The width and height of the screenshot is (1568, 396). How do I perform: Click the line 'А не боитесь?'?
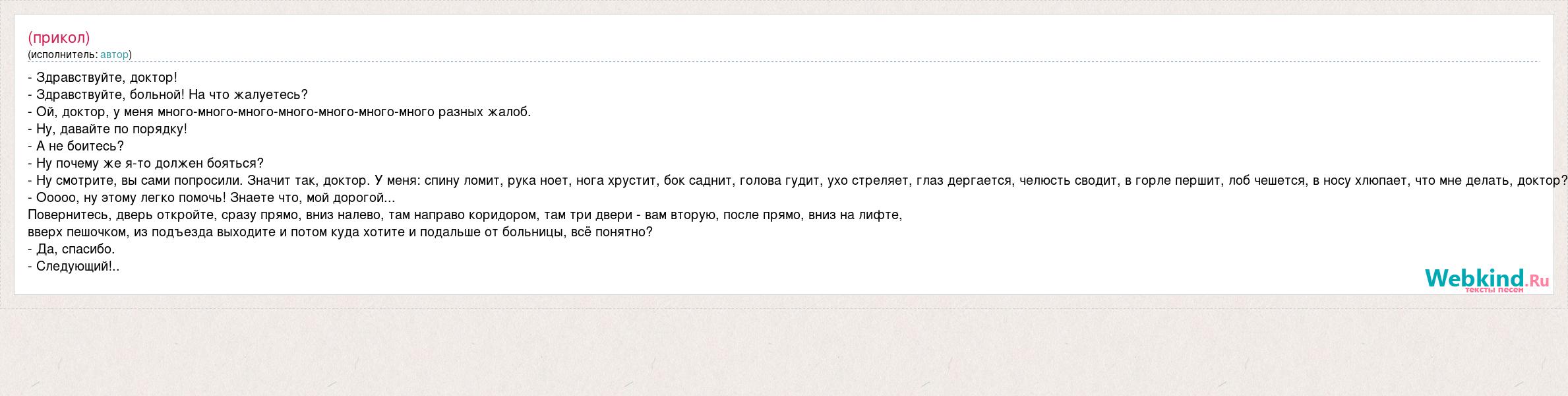(76, 146)
